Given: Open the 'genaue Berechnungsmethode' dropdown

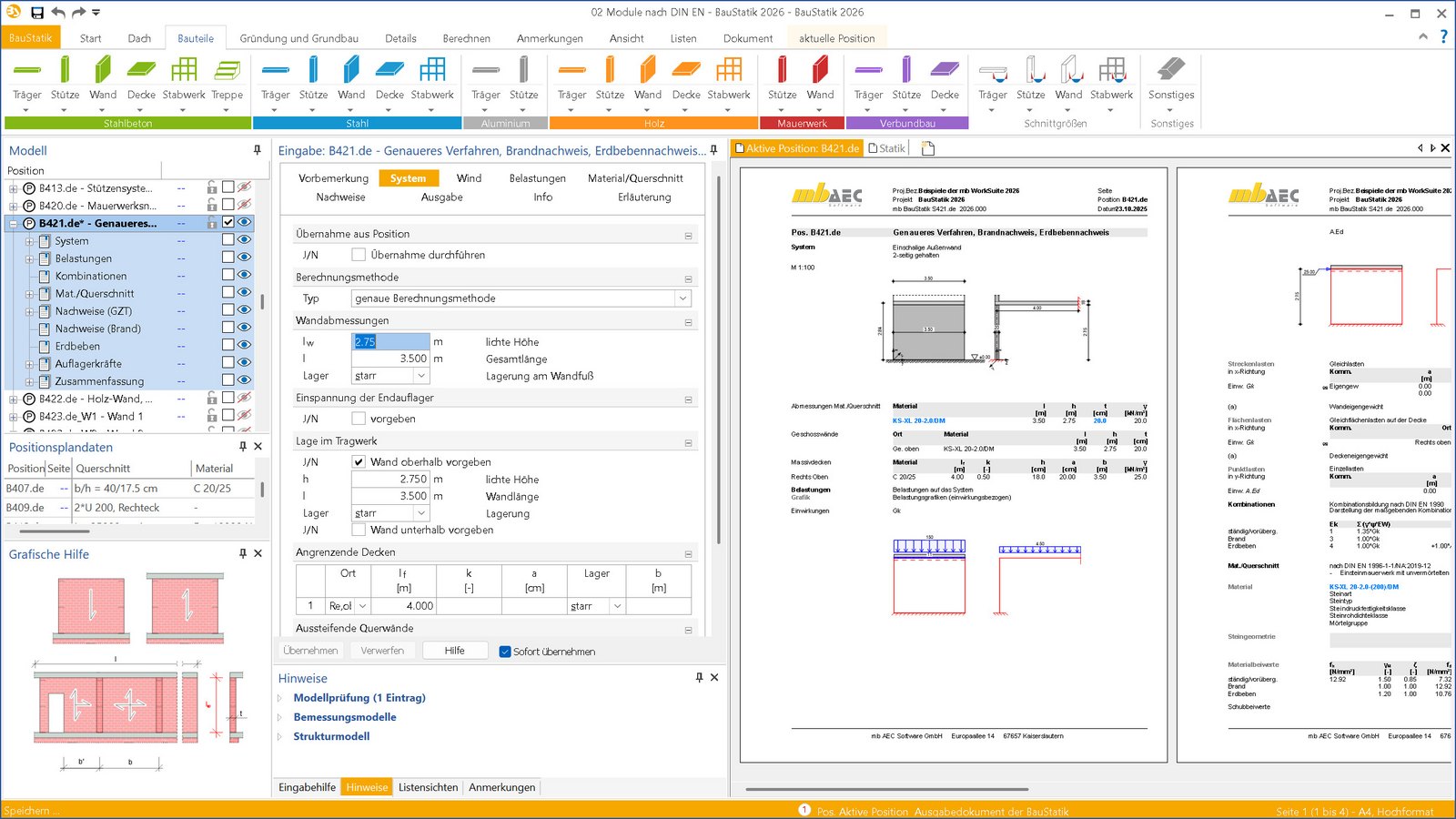Looking at the screenshot, I should click(x=682, y=298).
